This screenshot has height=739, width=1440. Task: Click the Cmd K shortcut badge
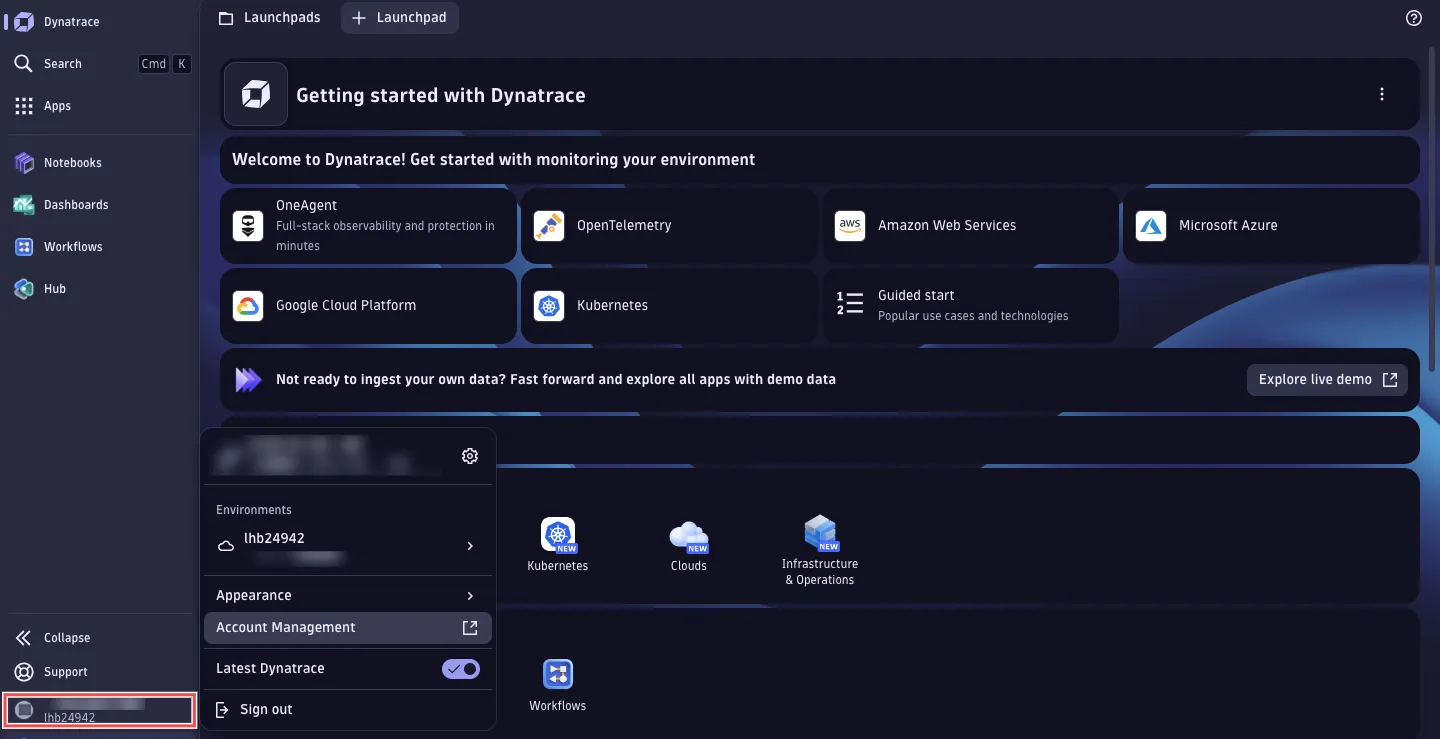click(164, 64)
